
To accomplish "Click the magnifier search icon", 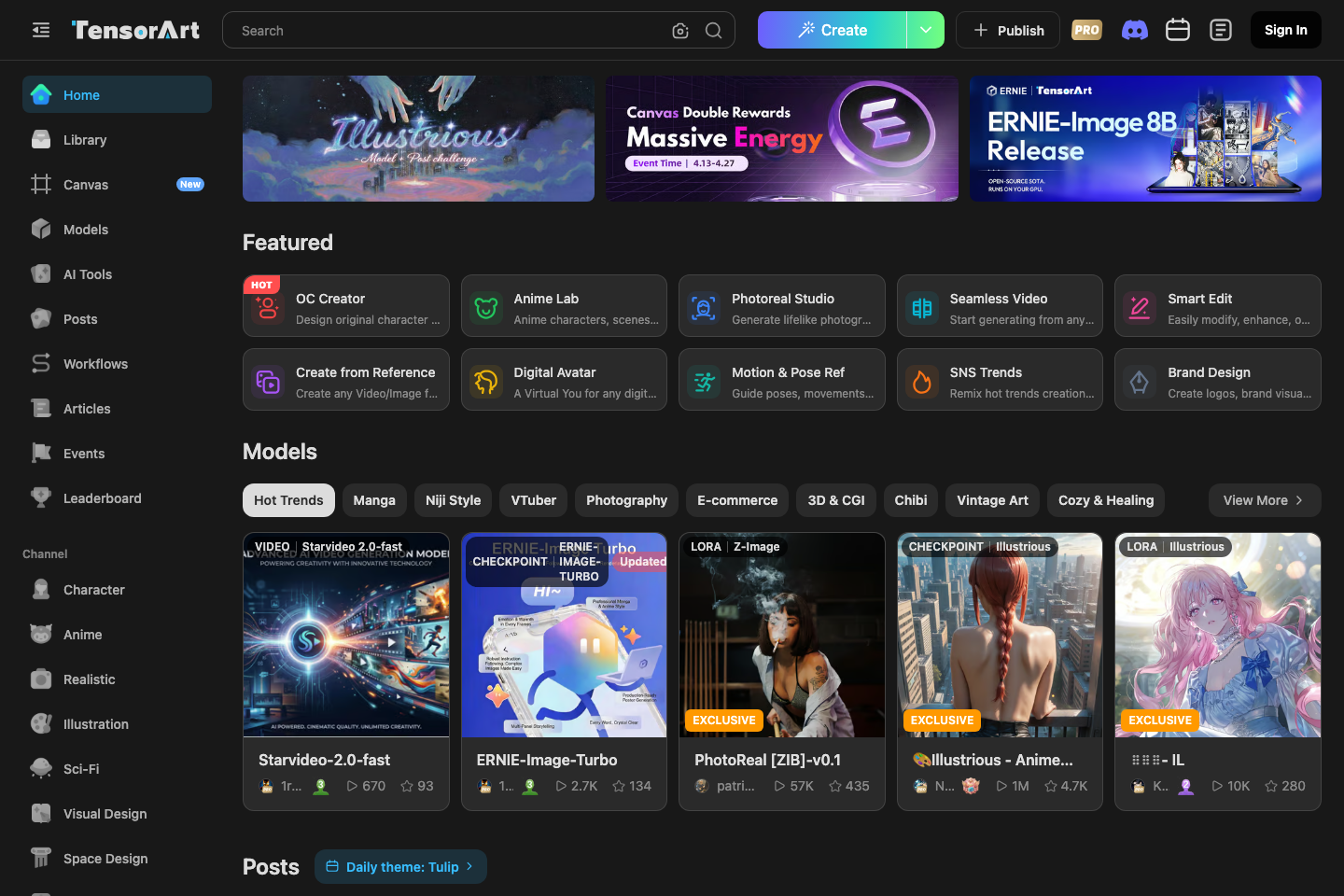I will coord(713,31).
